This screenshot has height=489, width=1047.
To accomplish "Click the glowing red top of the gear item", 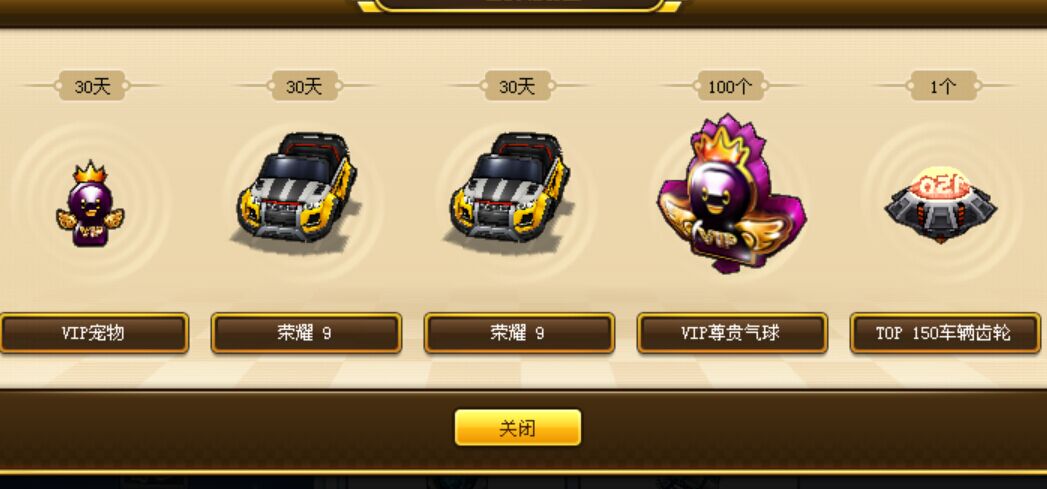I will click(940, 183).
